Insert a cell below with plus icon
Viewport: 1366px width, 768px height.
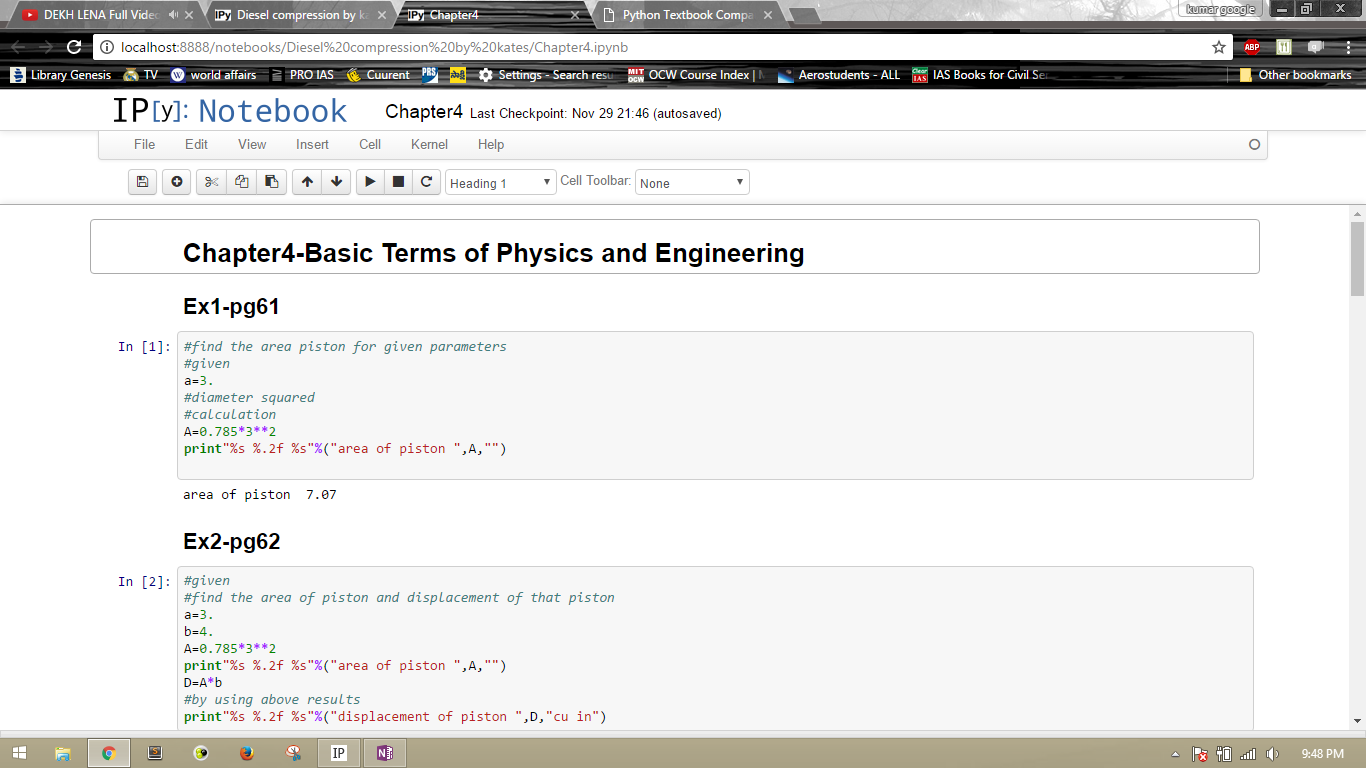177,182
